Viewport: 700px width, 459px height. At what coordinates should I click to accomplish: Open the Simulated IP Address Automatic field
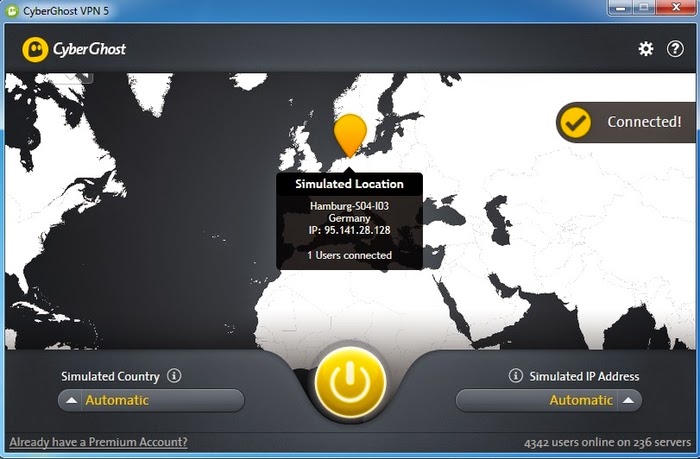[x=549, y=401]
